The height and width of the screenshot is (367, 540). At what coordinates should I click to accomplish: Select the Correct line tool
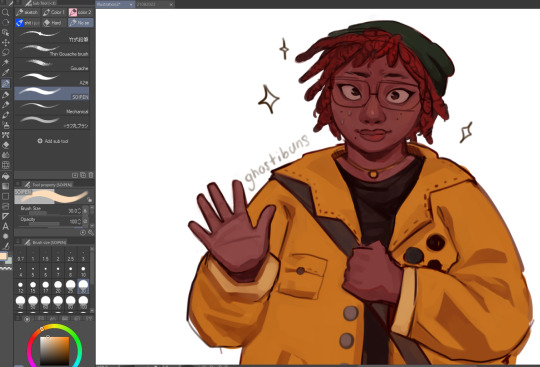[6, 247]
